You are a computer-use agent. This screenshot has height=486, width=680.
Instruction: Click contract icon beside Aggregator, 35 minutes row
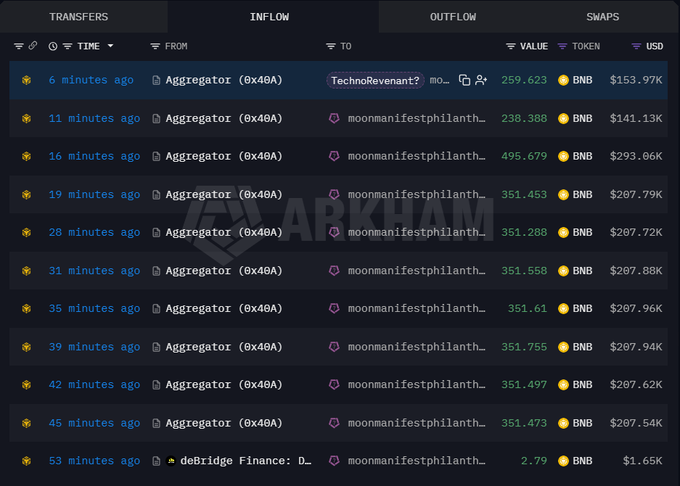156,309
